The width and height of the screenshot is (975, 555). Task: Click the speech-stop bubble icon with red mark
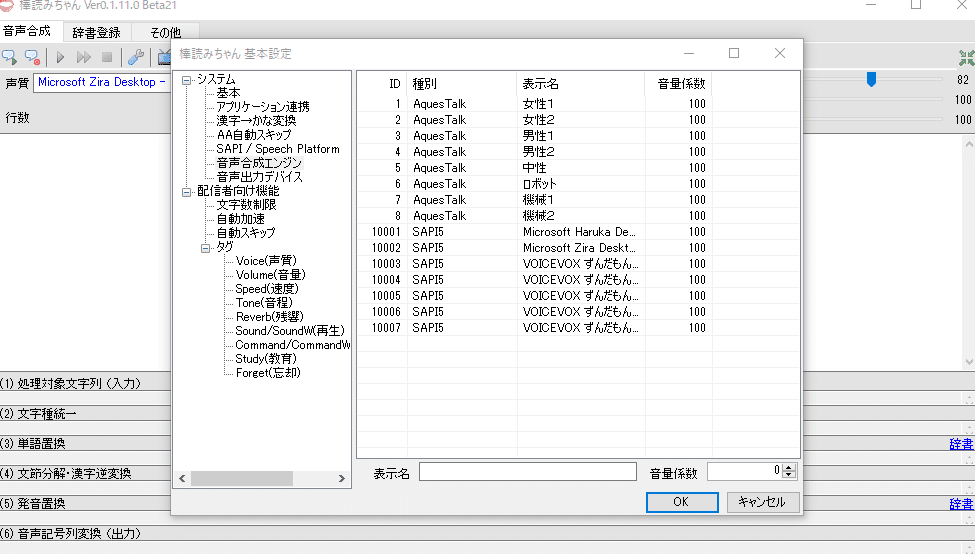32,57
